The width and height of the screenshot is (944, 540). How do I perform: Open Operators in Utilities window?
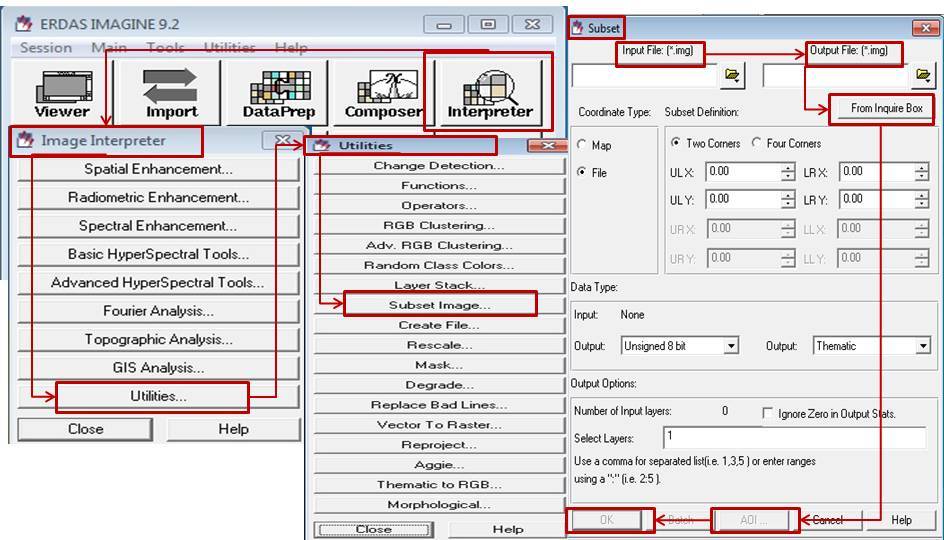(x=439, y=205)
